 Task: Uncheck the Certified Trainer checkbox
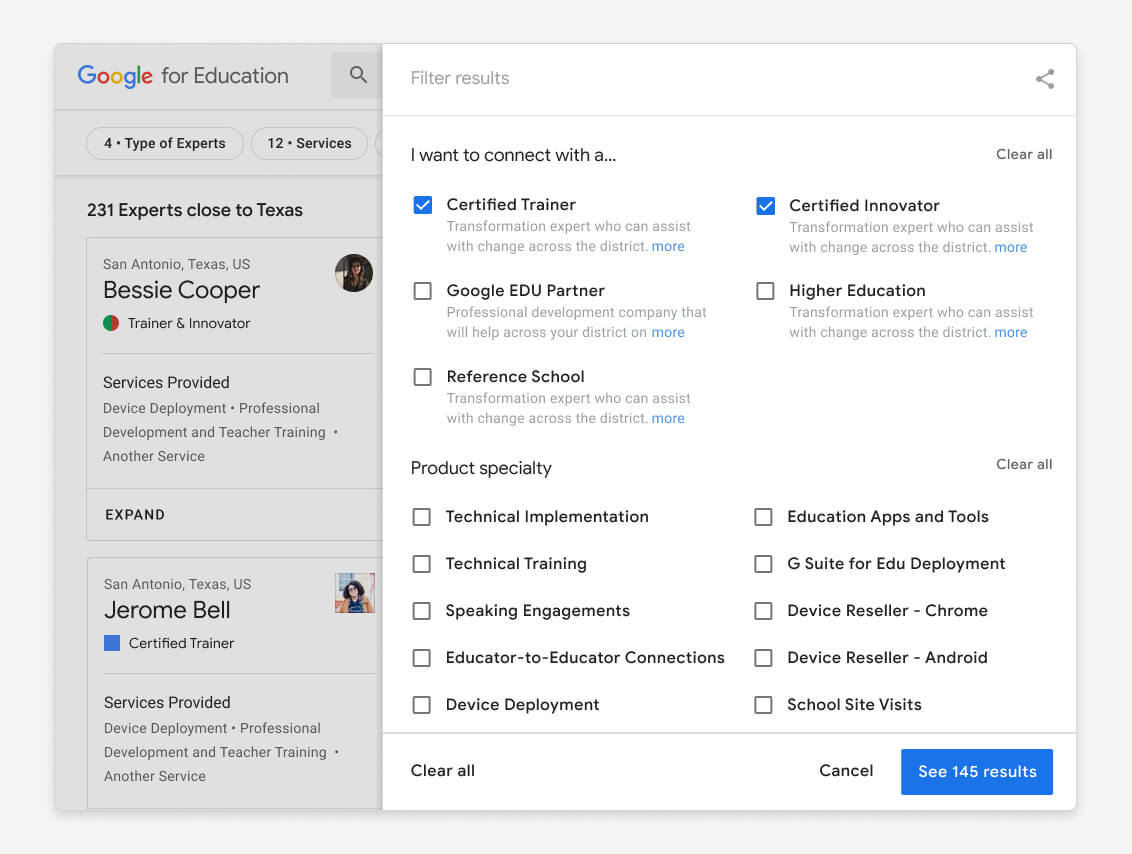pyautogui.click(x=422, y=205)
